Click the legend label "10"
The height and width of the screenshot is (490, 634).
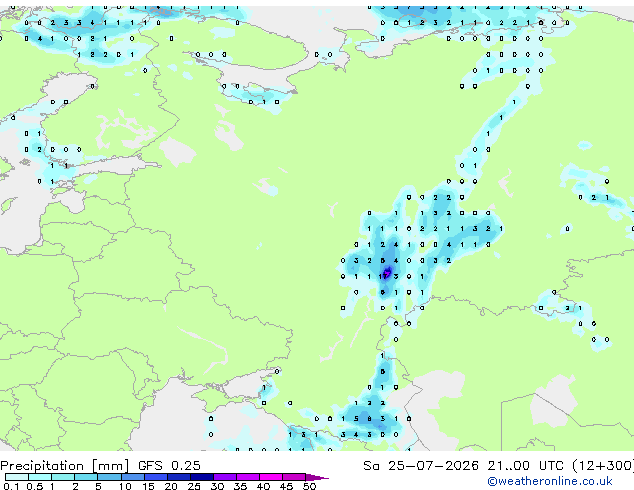coord(125,486)
